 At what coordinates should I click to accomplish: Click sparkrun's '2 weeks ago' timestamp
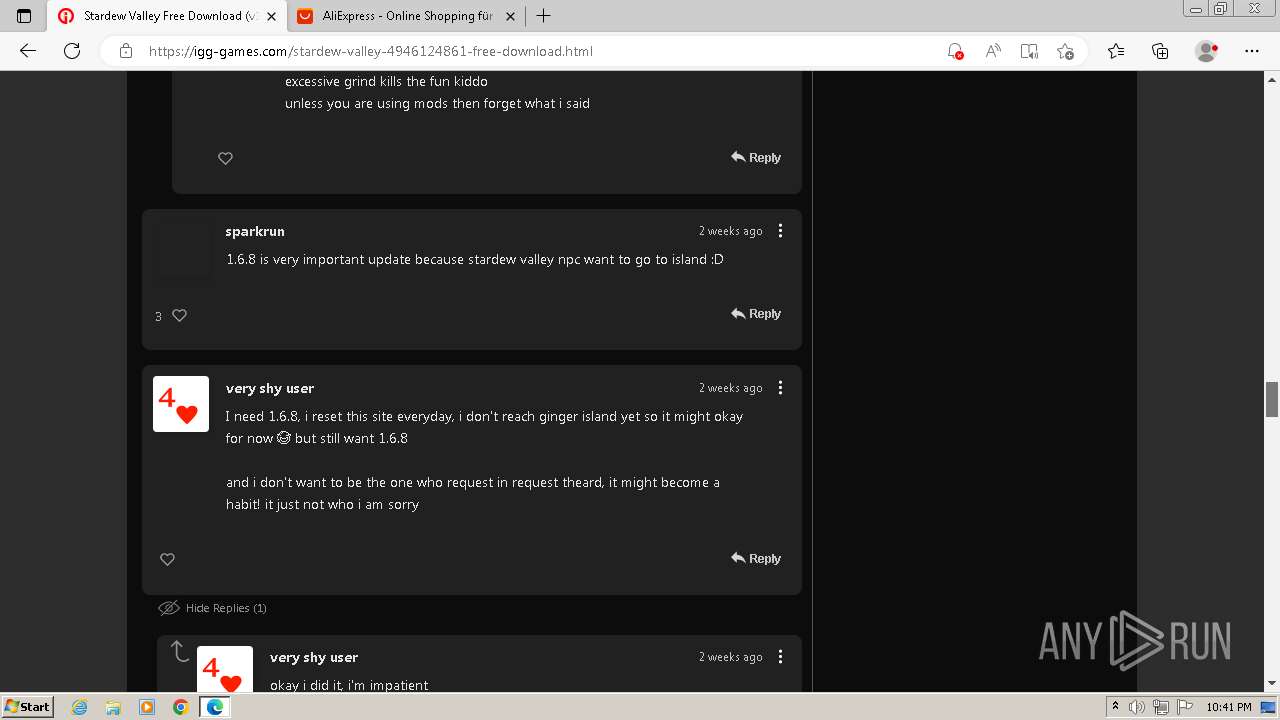730,231
